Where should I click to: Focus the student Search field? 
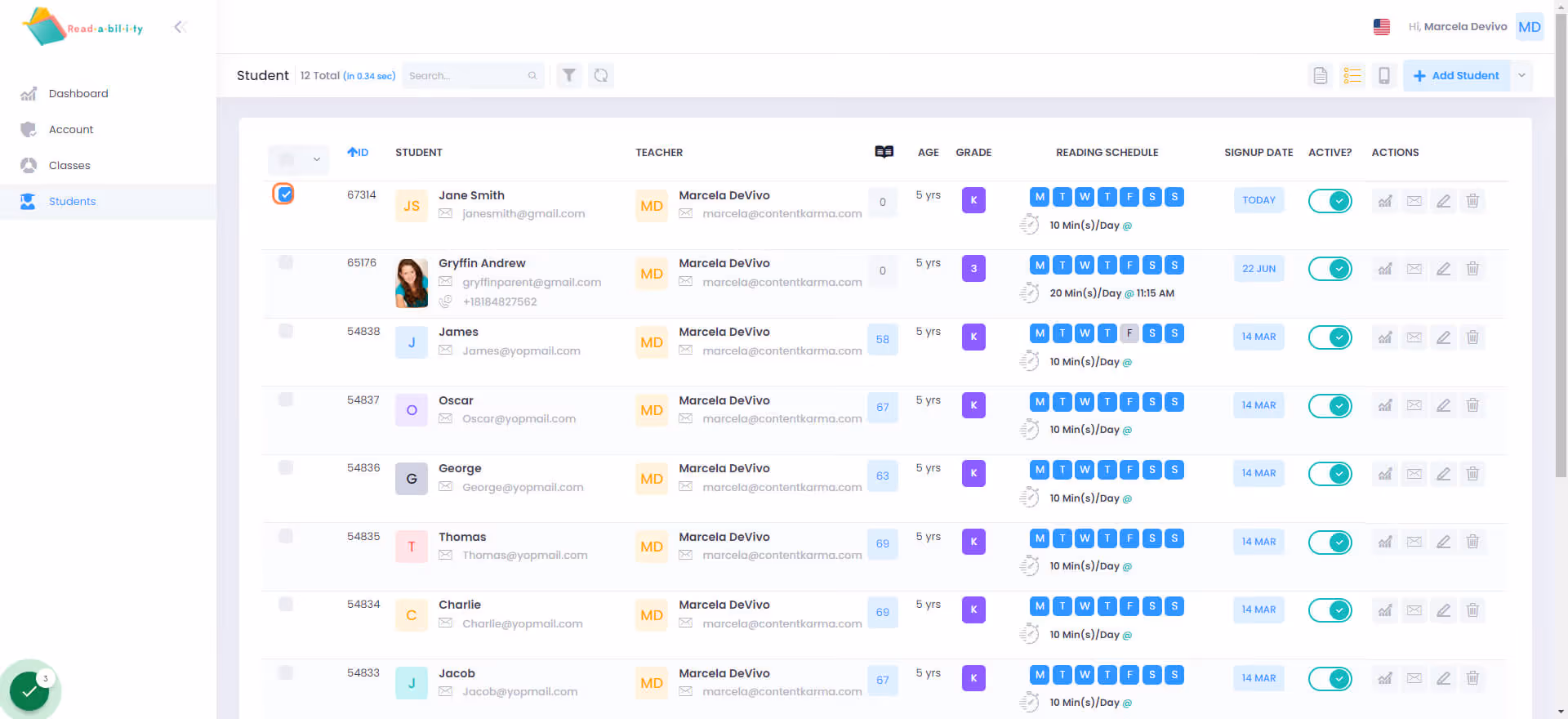472,75
